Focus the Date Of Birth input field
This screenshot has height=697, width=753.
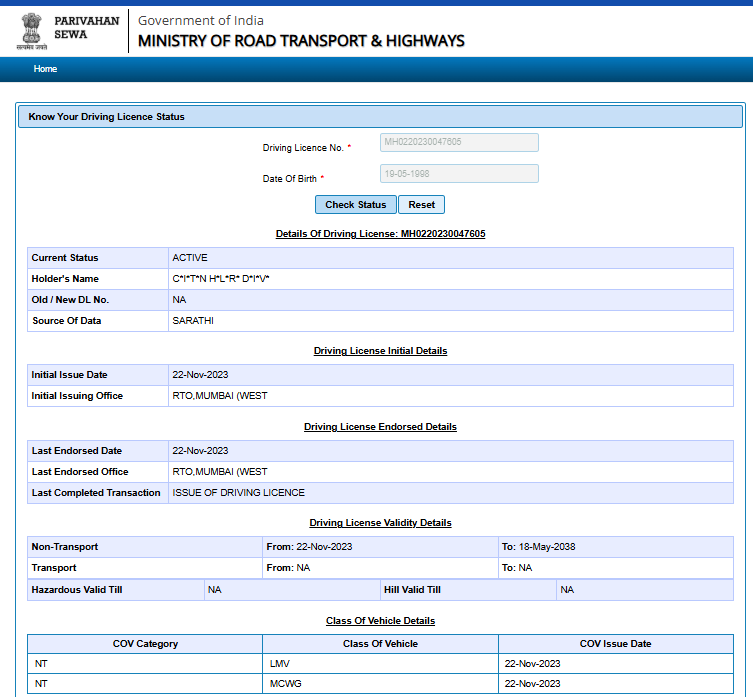point(459,174)
